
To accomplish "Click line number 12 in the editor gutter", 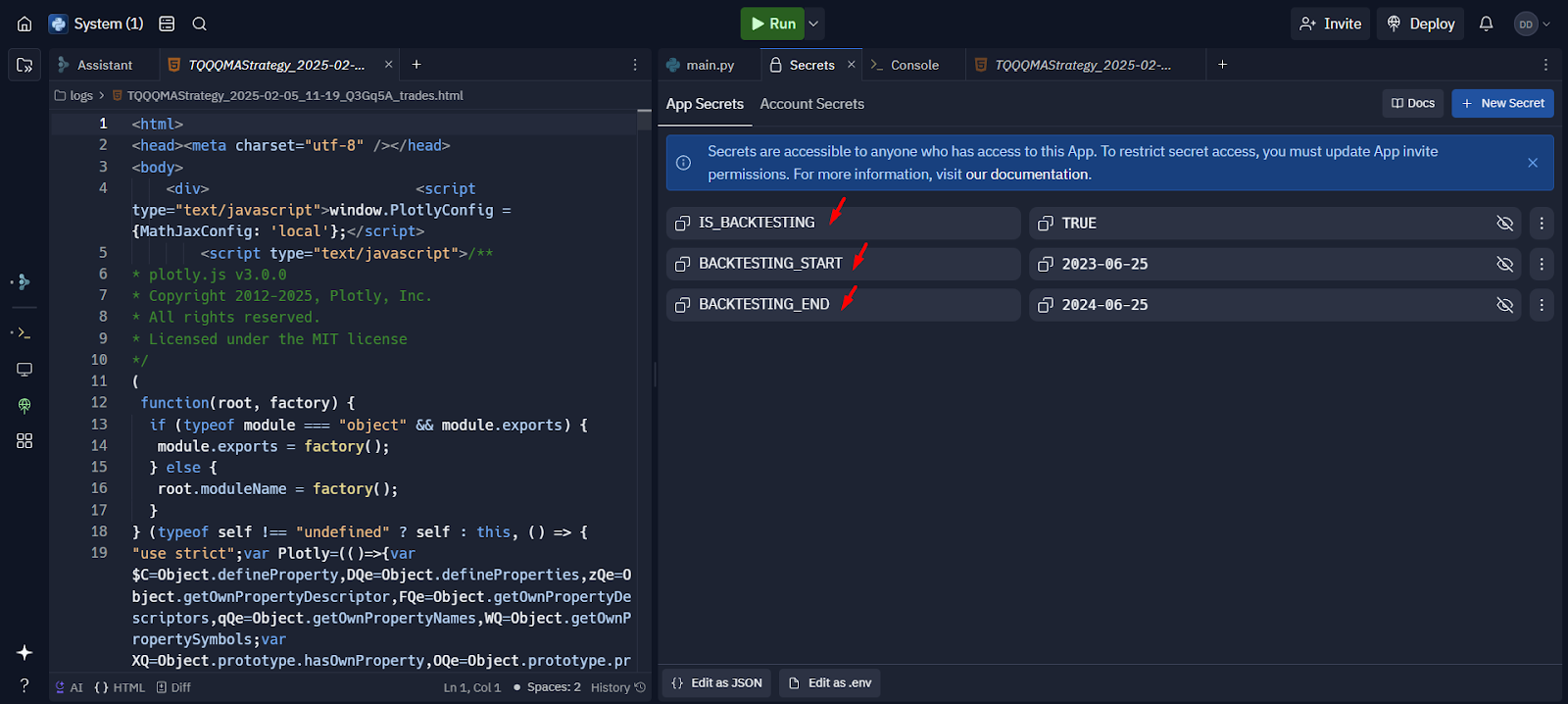I will click(99, 402).
